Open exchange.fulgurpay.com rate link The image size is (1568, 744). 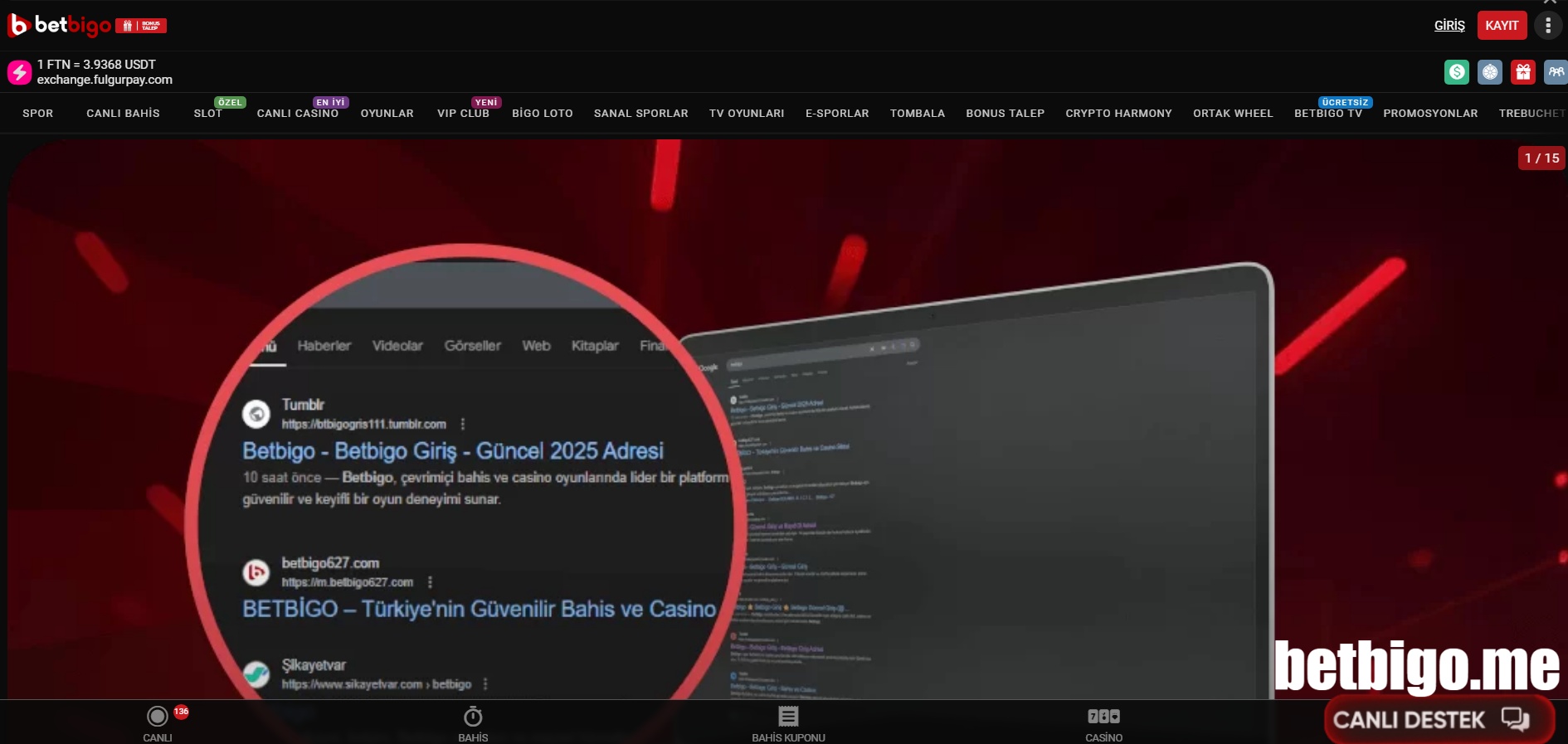coord(105,80)
